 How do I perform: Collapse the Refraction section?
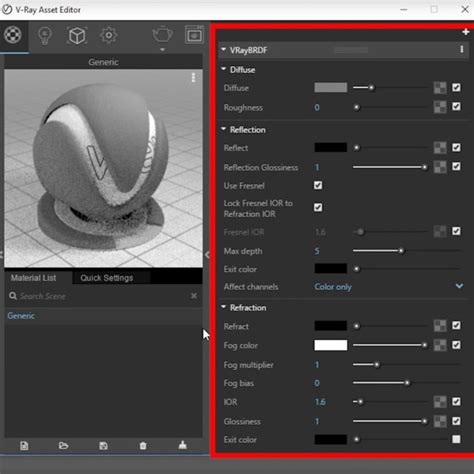point(223,307)
